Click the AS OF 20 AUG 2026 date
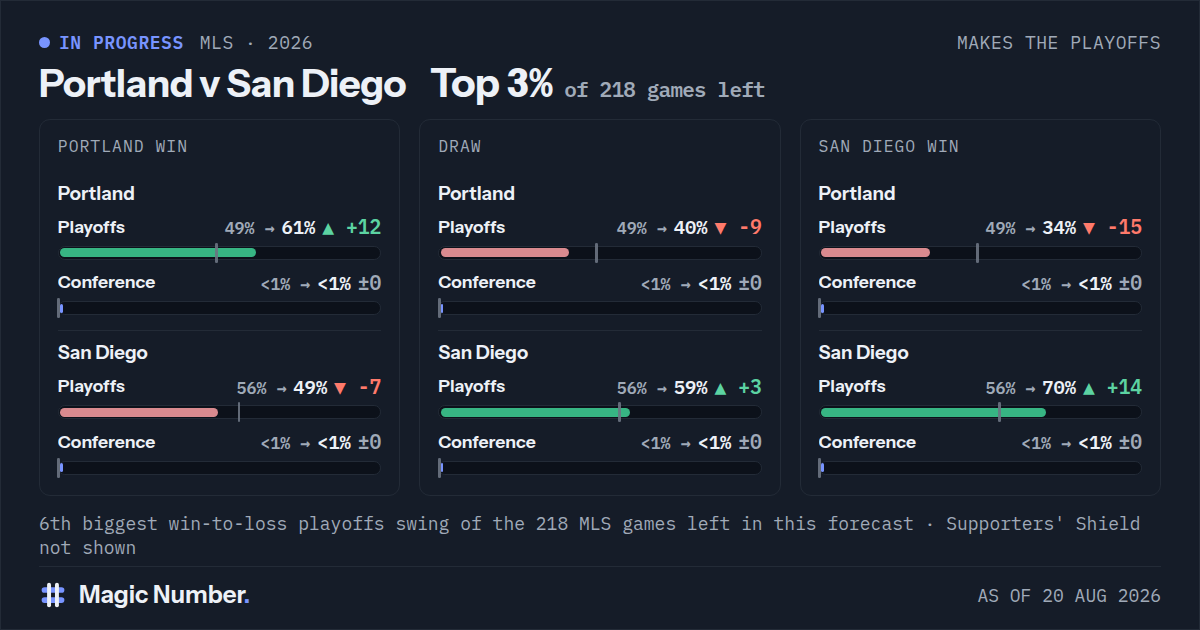The image size is (1200, 630). click(x=1069, y=596)
